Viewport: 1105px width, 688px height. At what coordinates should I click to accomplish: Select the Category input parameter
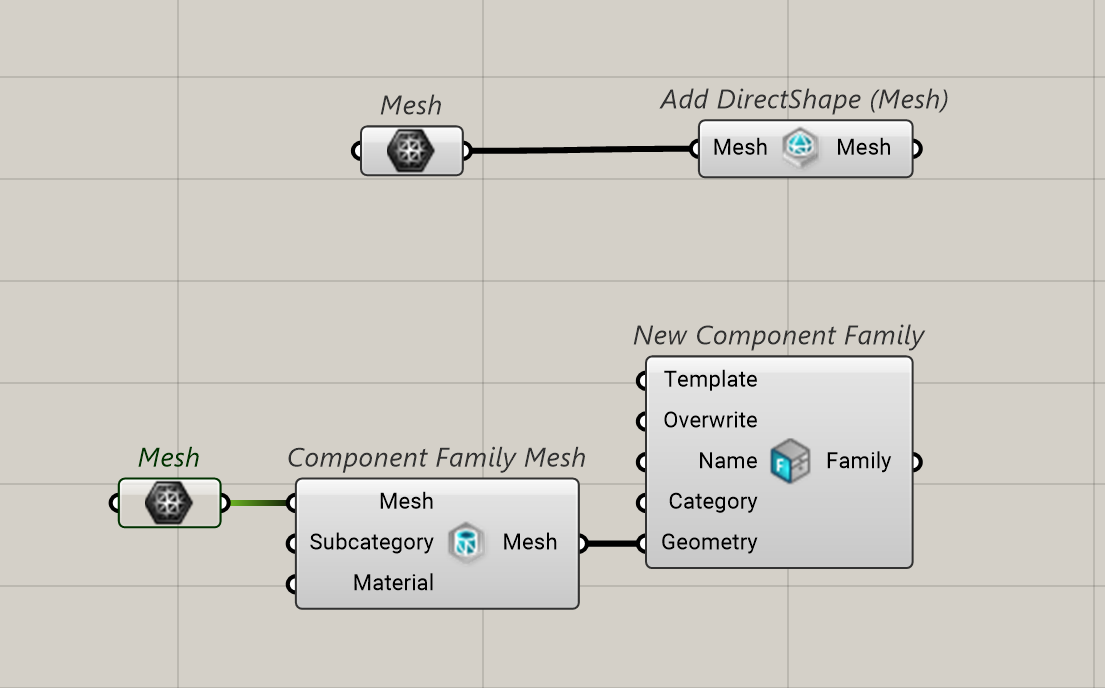712,501
